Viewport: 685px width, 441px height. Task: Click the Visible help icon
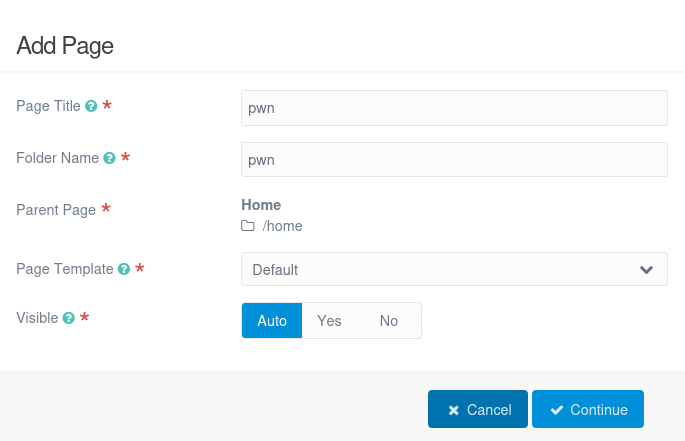coord(69,318)
